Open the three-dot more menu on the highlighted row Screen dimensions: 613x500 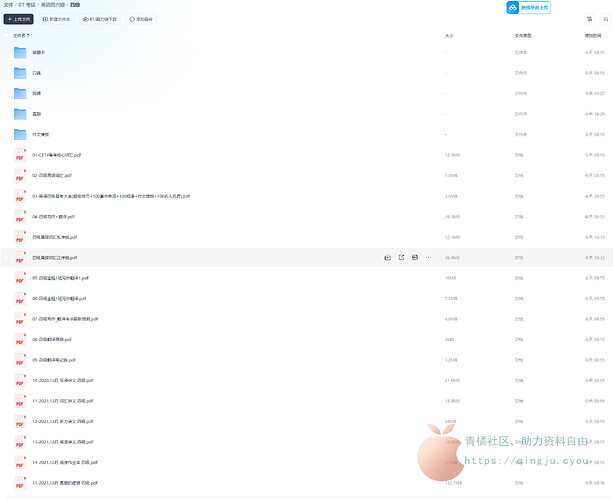pyautogui.click(x=429, y=257)
